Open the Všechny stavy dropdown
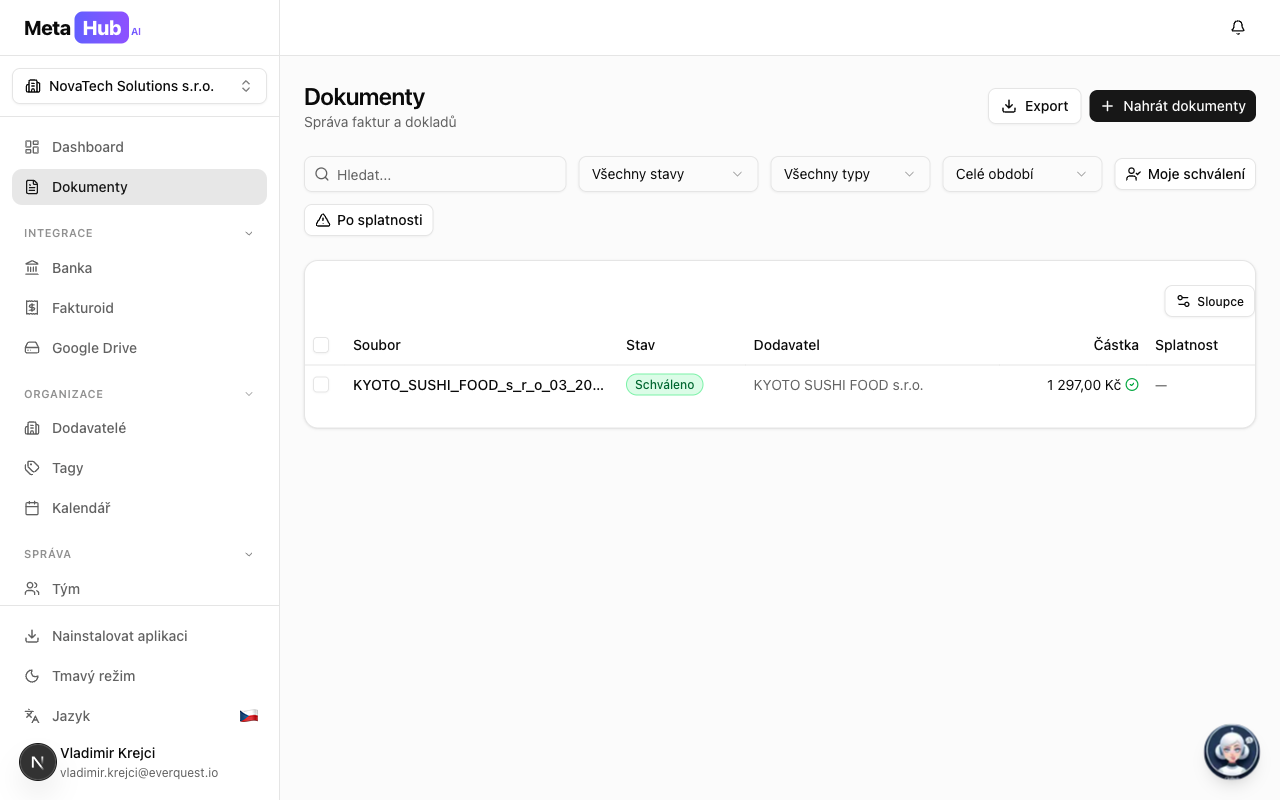Screen dimensions: 1280x800 (667, 174)
